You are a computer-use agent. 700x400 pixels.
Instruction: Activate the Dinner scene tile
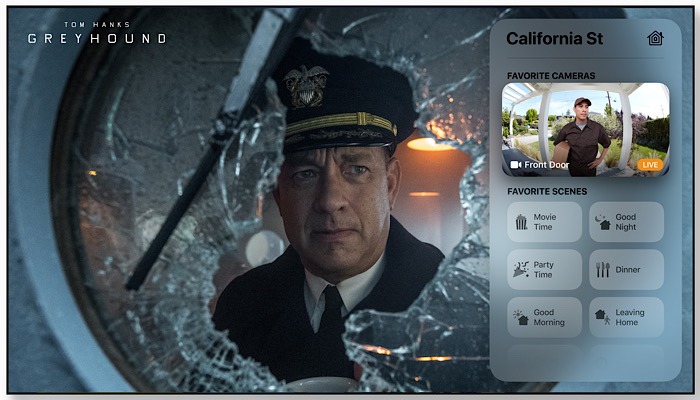coord(626,270)
